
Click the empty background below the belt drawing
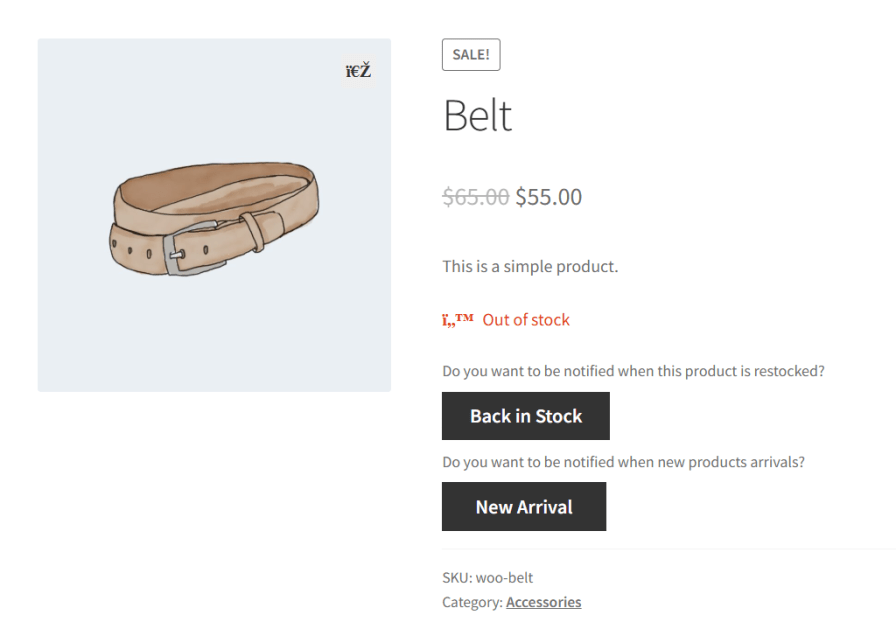[214, 340]
